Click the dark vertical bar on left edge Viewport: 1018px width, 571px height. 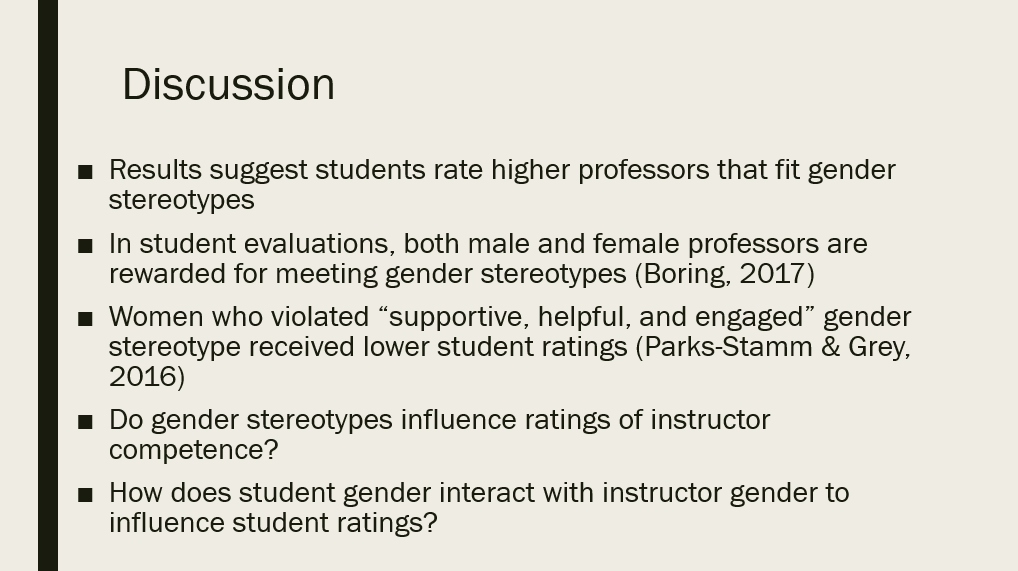click(48, 285)
